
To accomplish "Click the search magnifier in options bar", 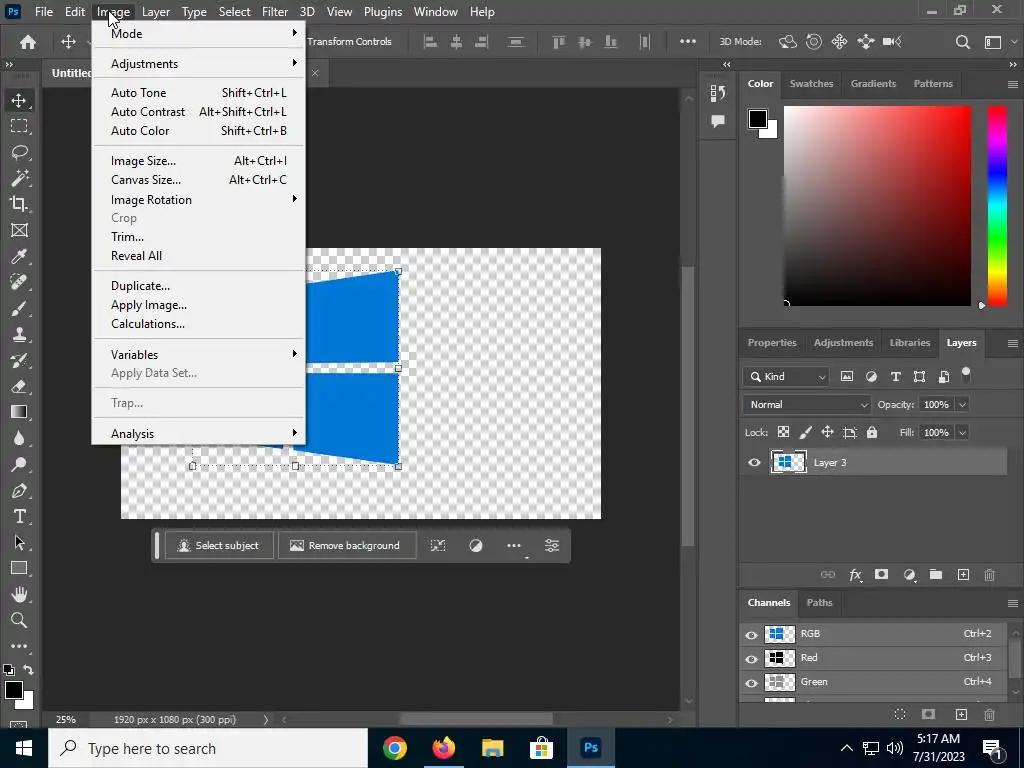I will [963, 42].
